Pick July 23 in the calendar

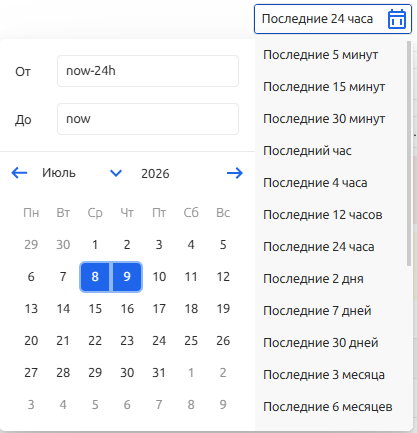click(x=127, y=341)
